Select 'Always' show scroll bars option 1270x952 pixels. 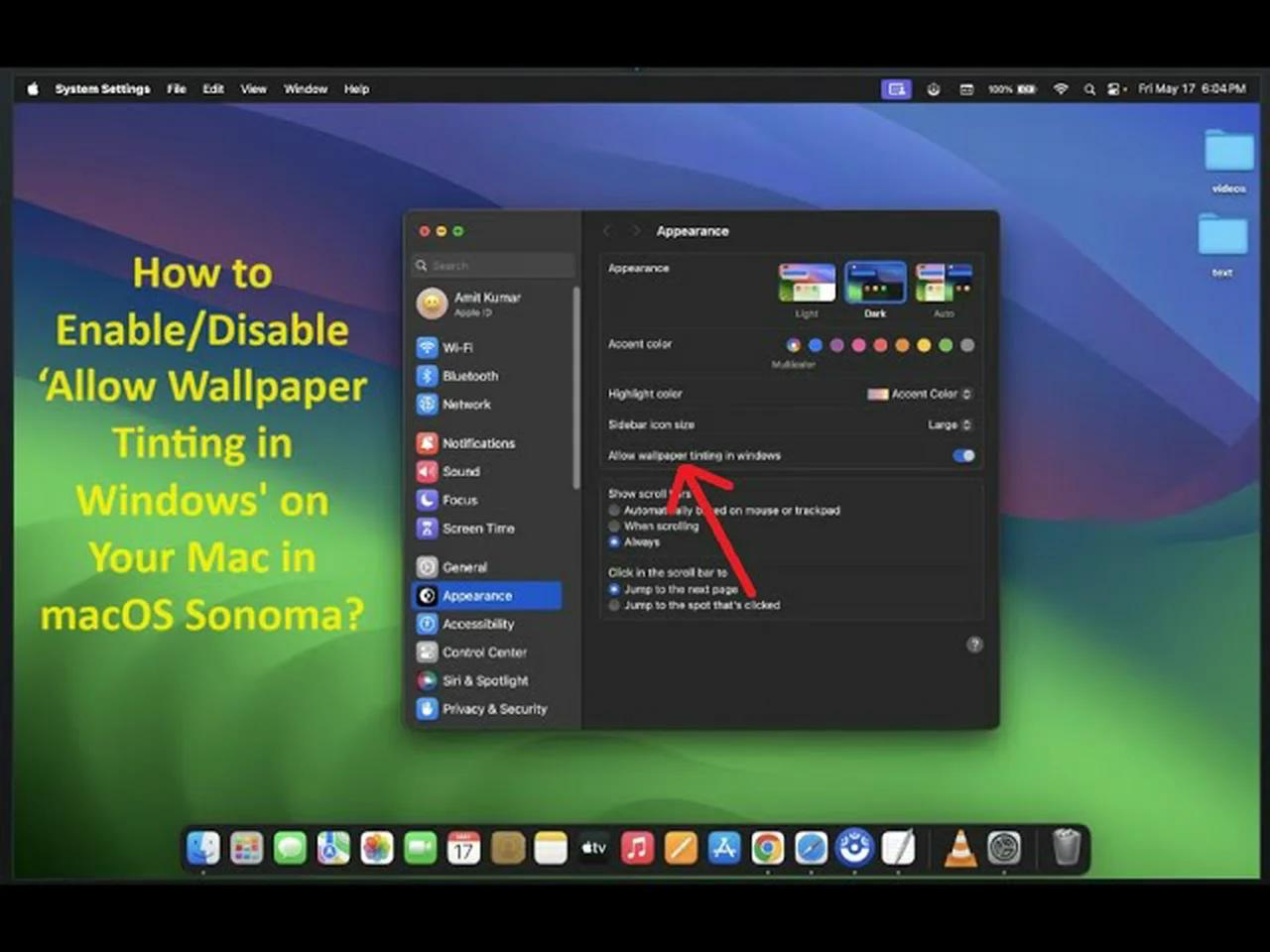[x=614, y=542]
